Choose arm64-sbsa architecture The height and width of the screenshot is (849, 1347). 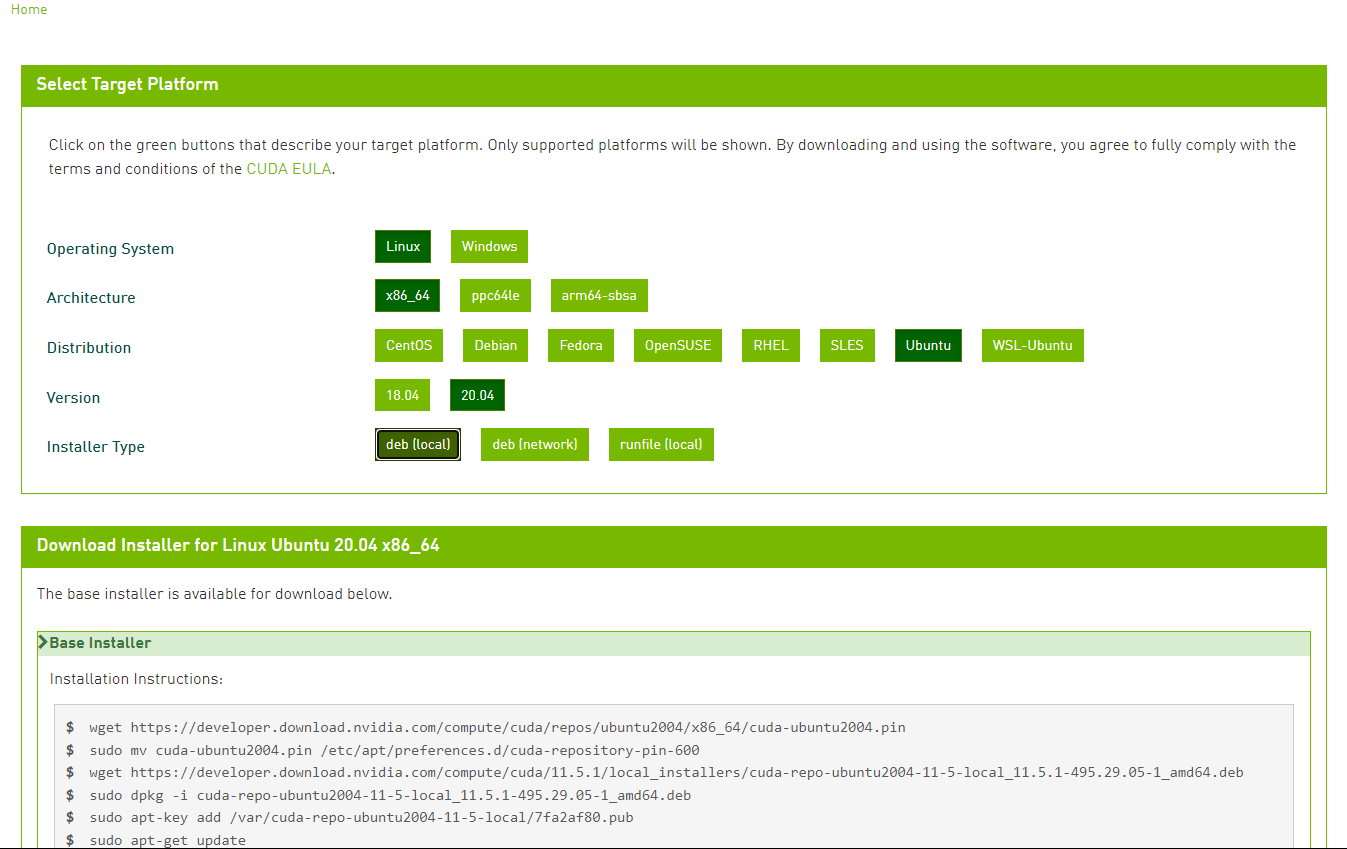(x=599, y=296)
